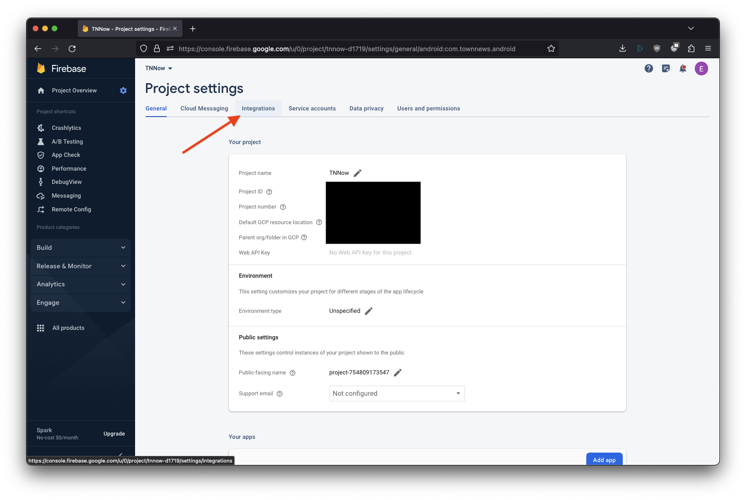The height and width of the screenshot is (500, 746).
Task: Edit the project name pencil icon
Action: click(x=358, y=173)
